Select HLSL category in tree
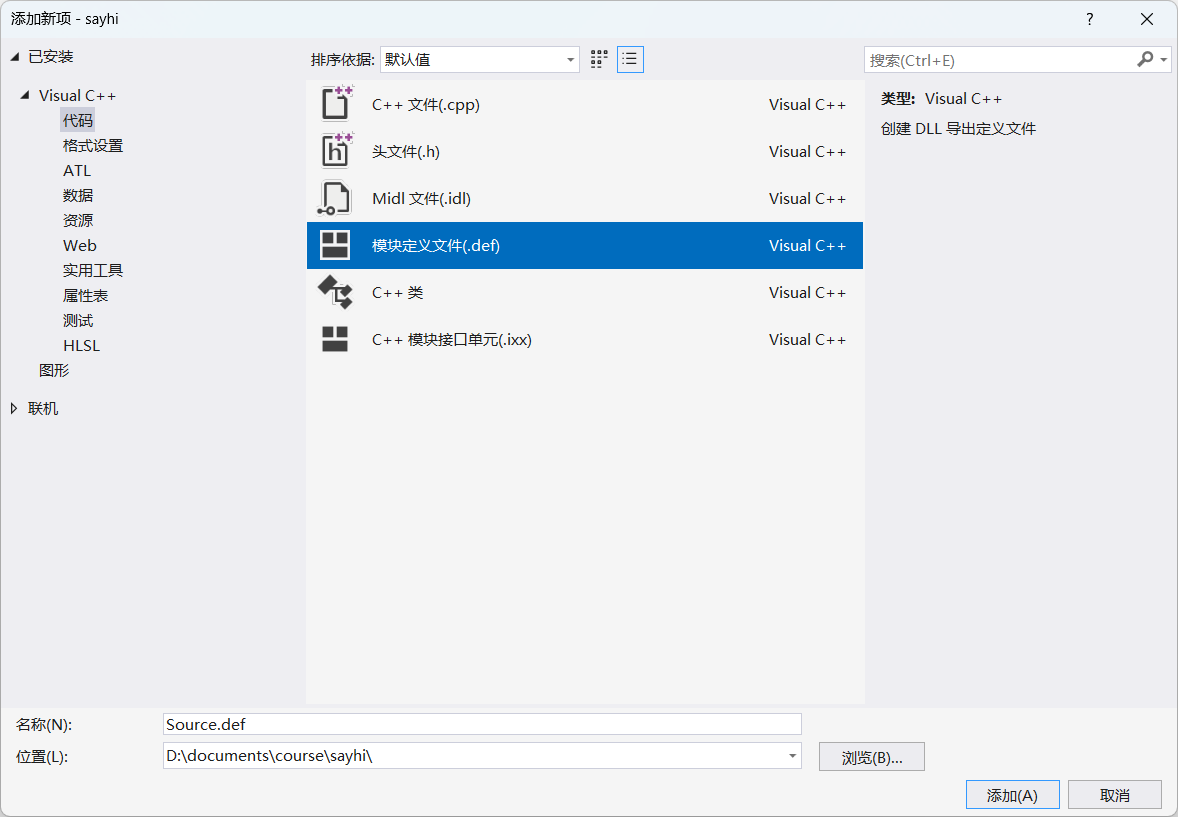Screen dimensions: 1178x817 tap(81, 346)
